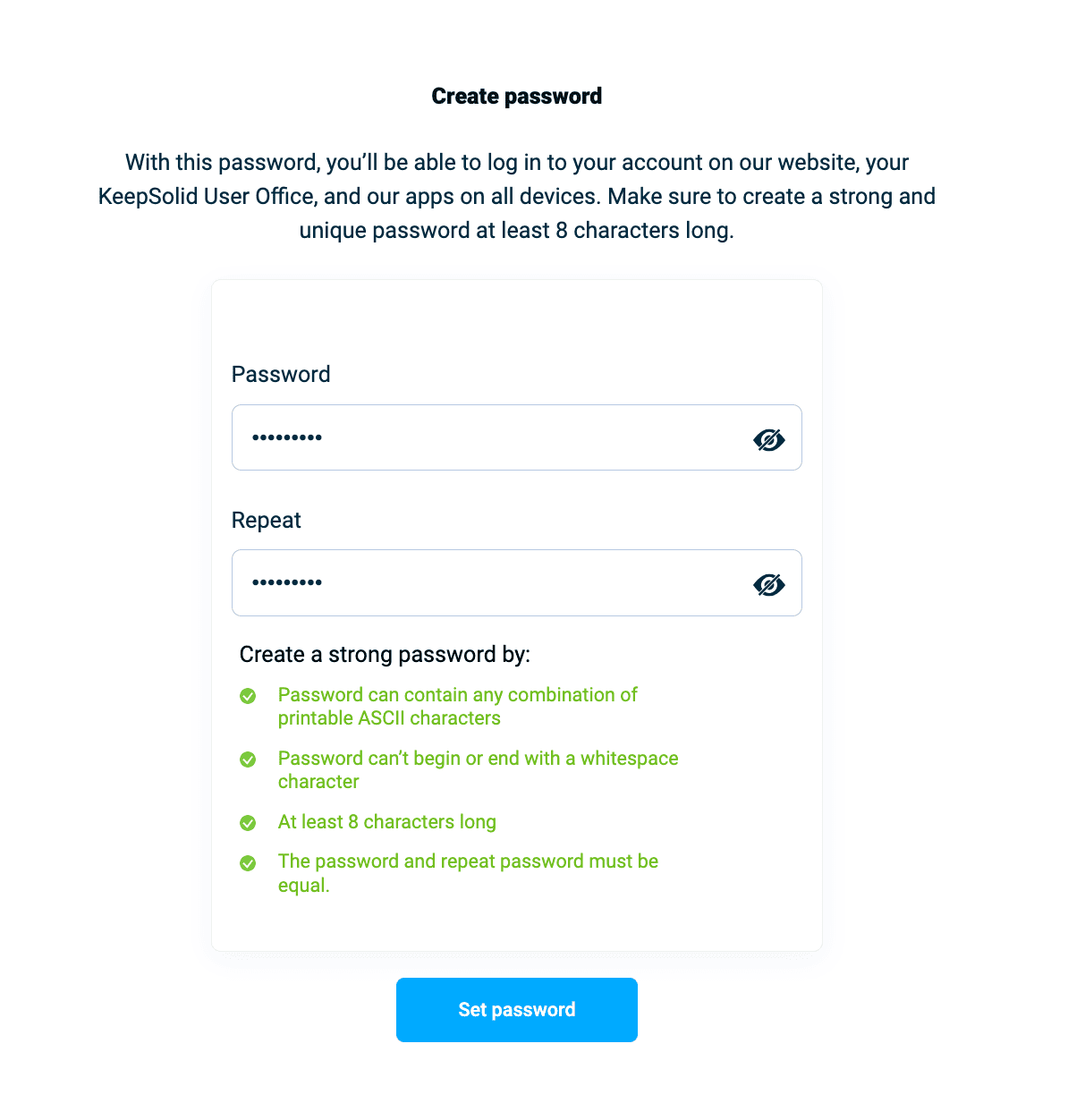The image size is (1068, 1120).
Task: Click the 'Create a strong password by:' heading
Action: 385,655
